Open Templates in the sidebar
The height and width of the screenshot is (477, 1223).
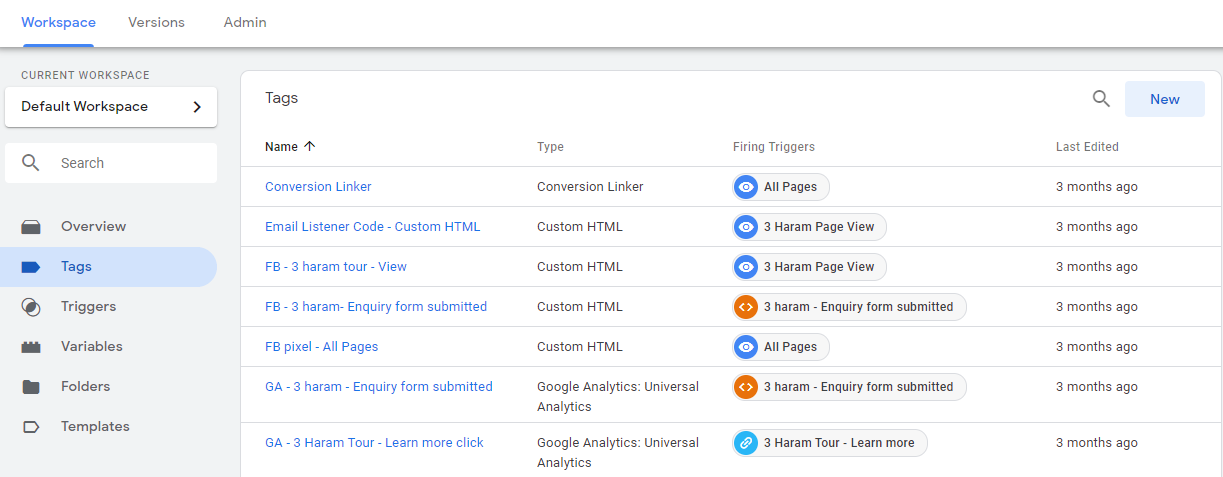(x=95, y=427)
